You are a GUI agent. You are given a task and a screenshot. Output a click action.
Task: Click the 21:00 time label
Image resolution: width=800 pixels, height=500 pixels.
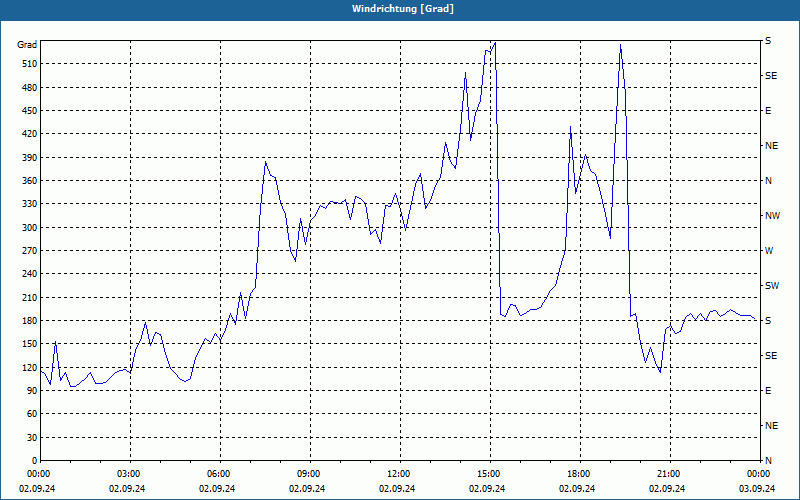[670, 474]
